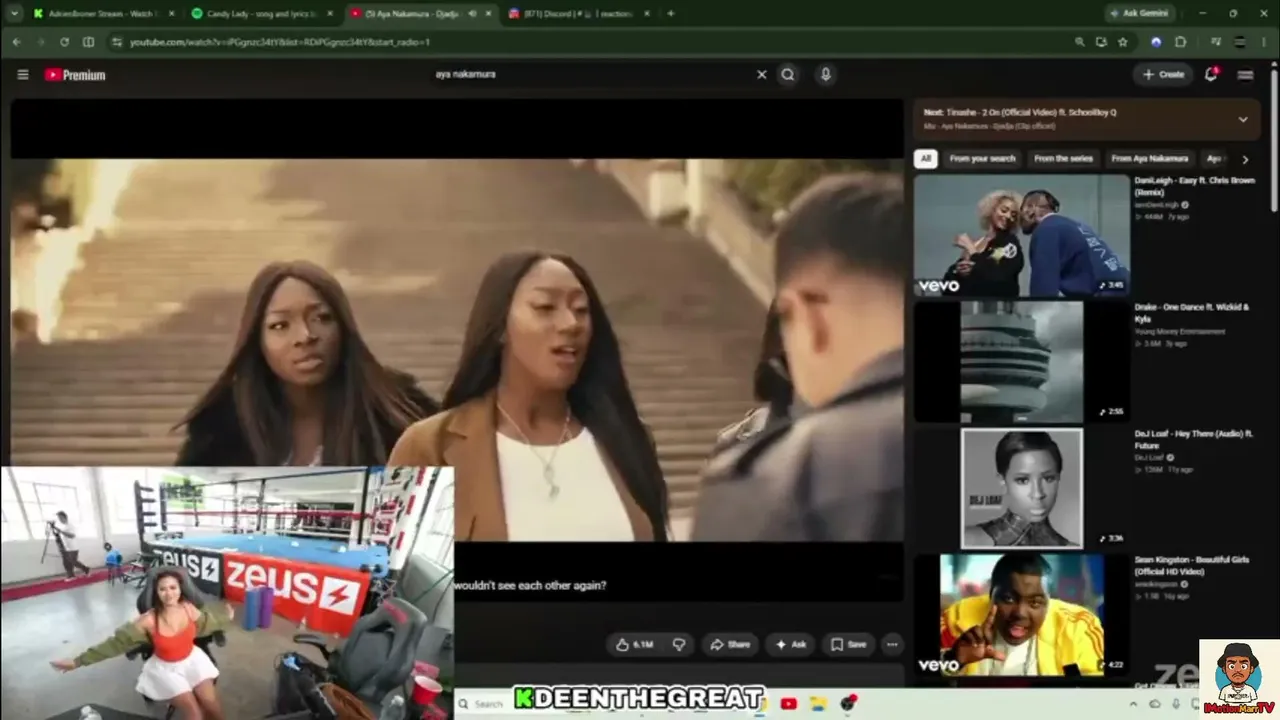Close the AdrienBroner Stream tab
1280x720 pixels.
coord(172,13)
